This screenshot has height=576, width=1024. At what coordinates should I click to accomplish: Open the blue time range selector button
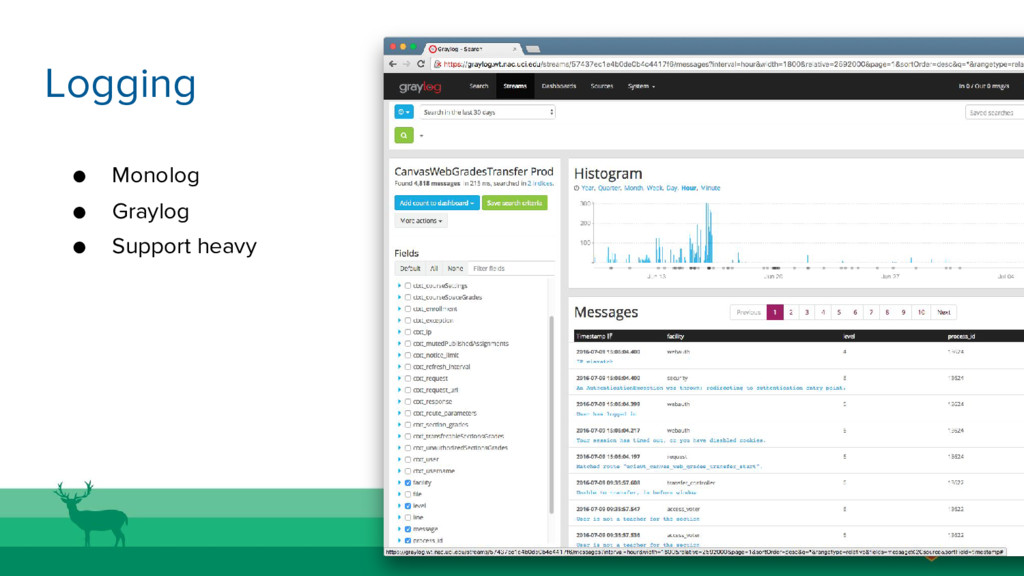[404, 112]
